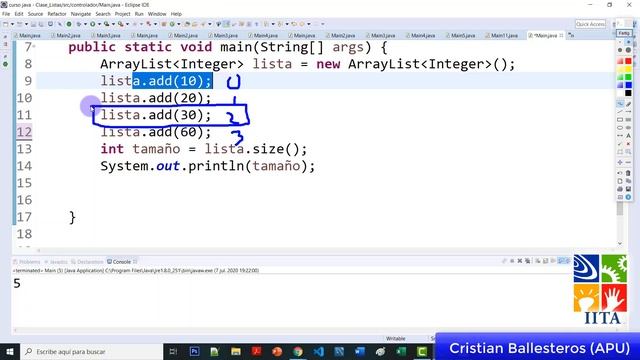Open the Navigate menu
The width and height of the screenshot is (640, 360).
(x=81, y=14)
